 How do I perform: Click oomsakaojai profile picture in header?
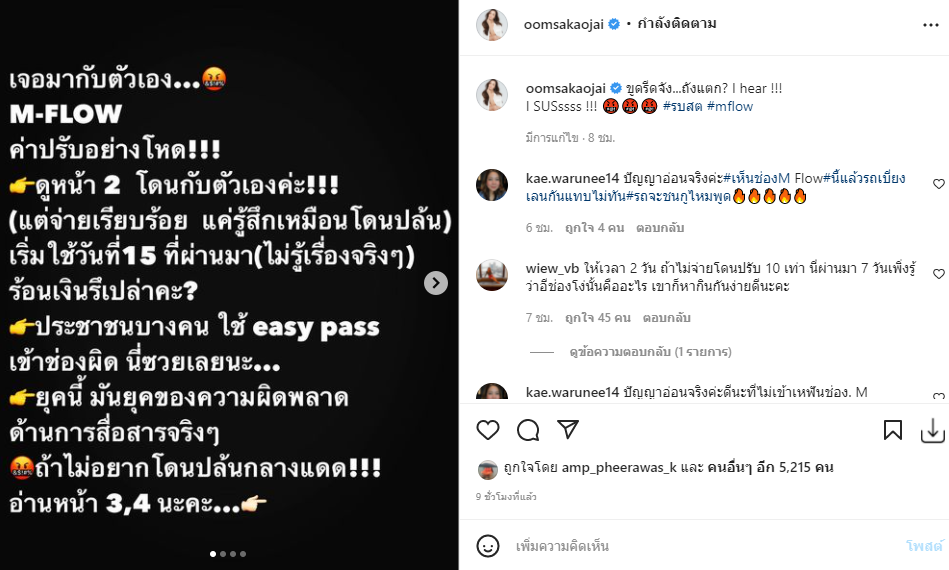[492, 25]
